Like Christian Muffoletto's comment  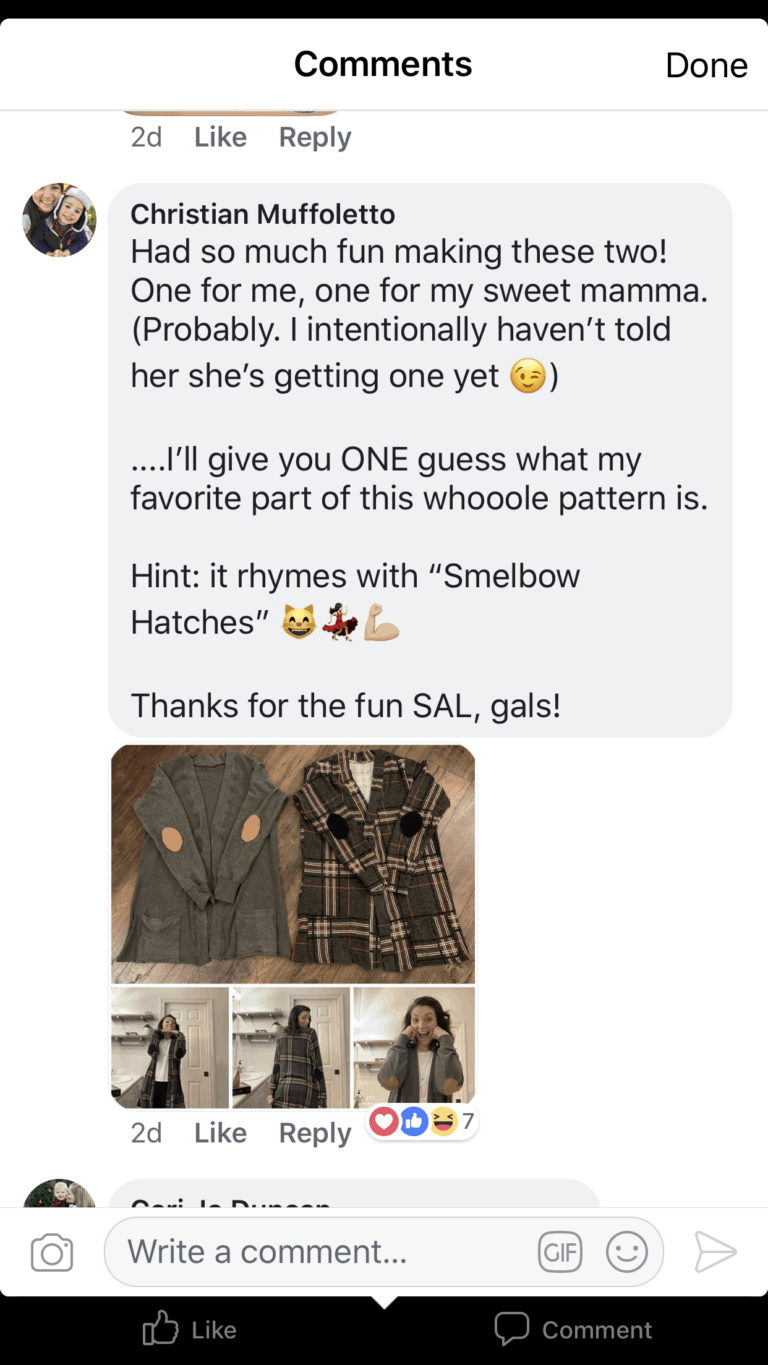point(220,1133)
